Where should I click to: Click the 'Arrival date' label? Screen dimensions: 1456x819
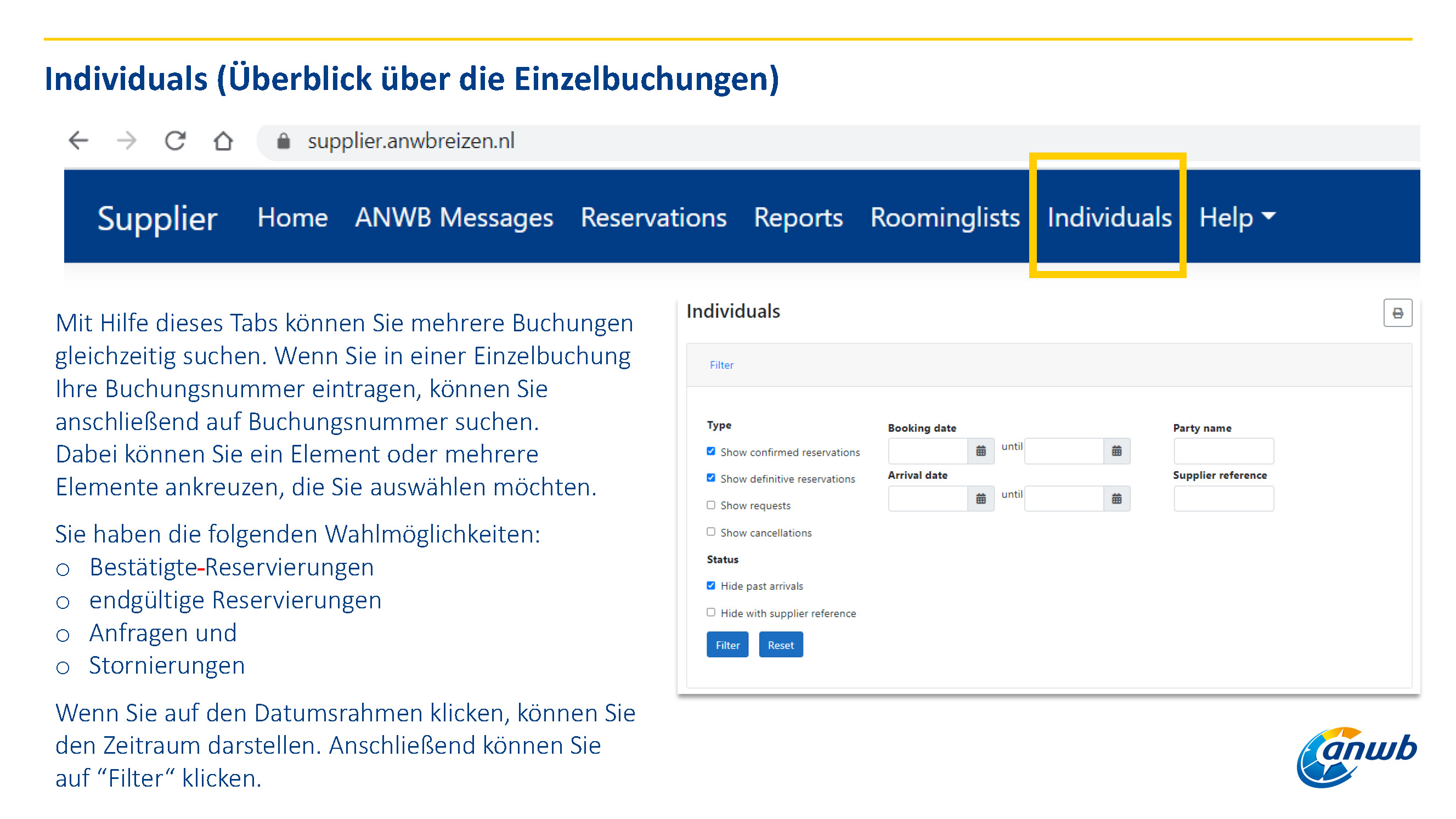(917, 476)
